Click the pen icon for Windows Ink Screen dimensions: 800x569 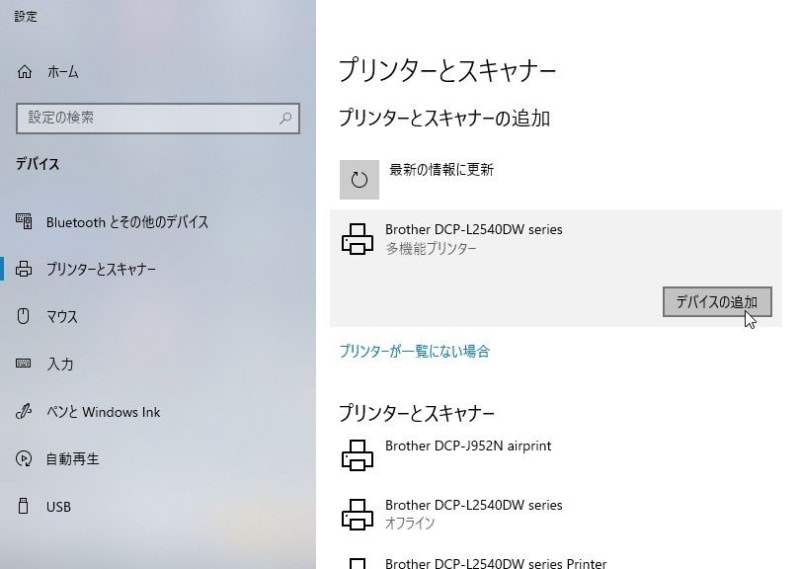pyautogui.click(x=26, y=412)
